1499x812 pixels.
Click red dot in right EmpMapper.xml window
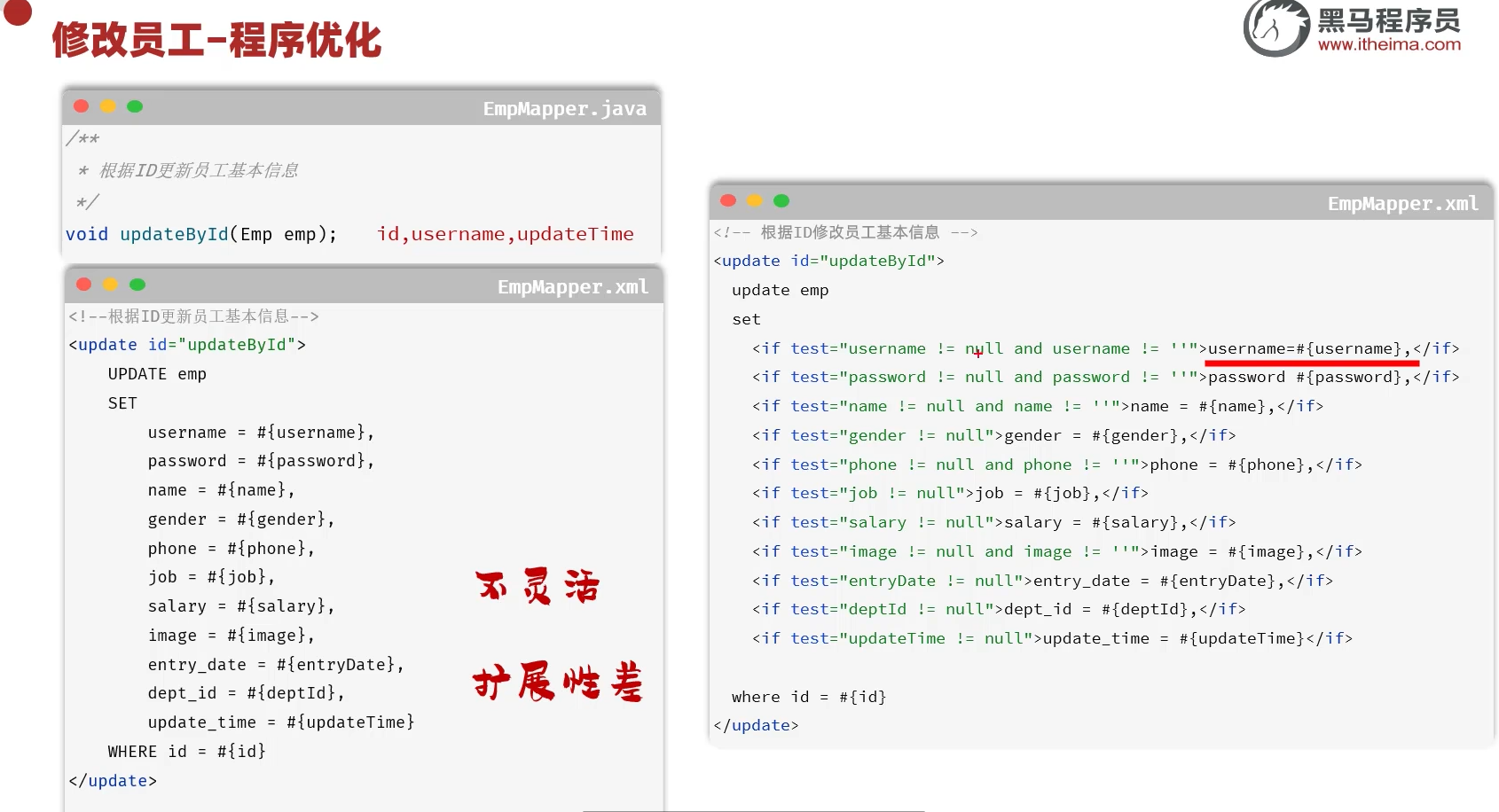[728, 201]
